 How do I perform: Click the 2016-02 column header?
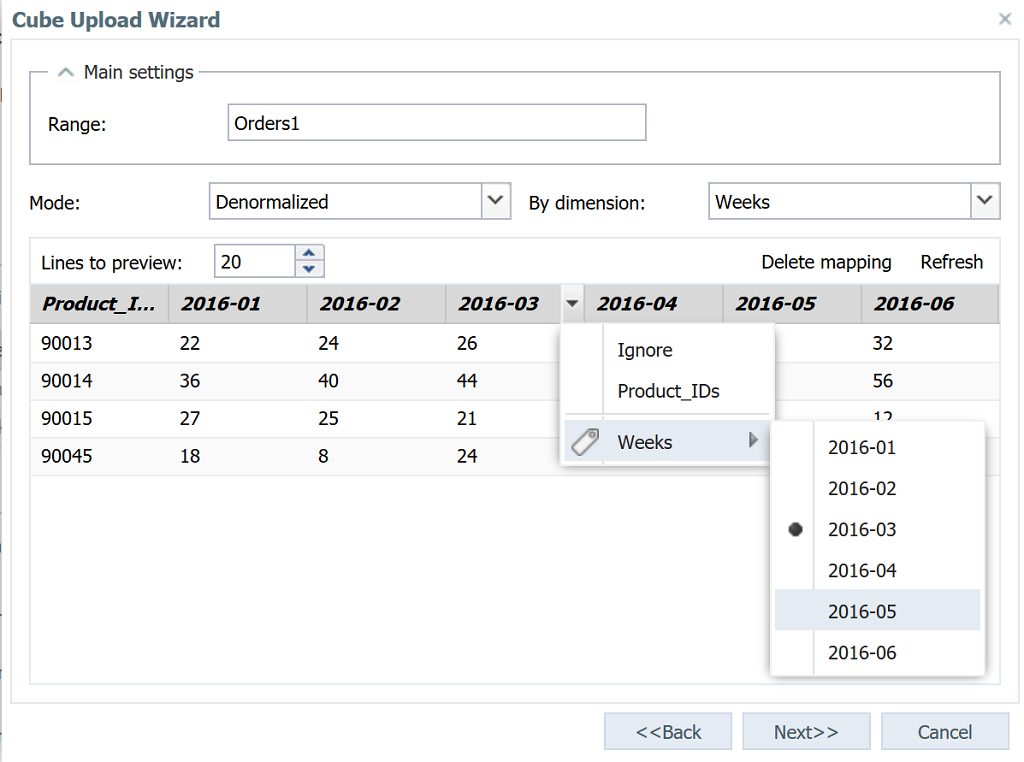[x=359, y=304]
